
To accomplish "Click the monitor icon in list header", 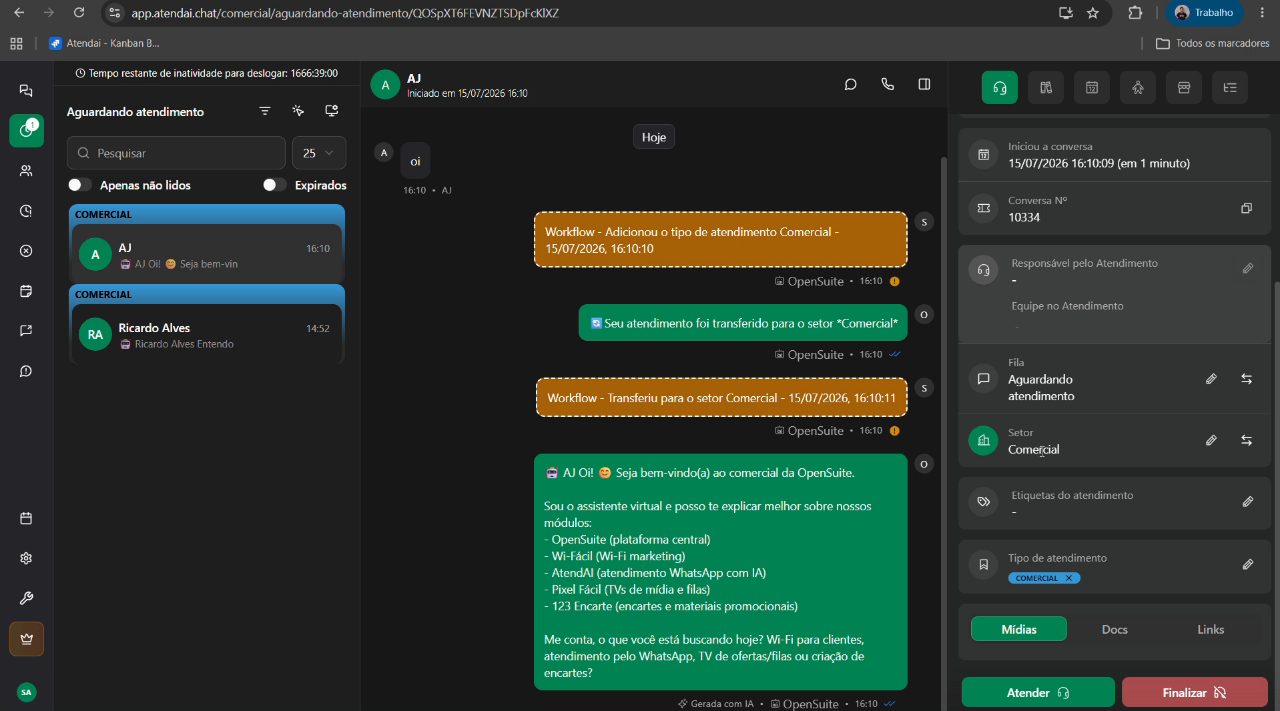I will [x=331, y=111].
